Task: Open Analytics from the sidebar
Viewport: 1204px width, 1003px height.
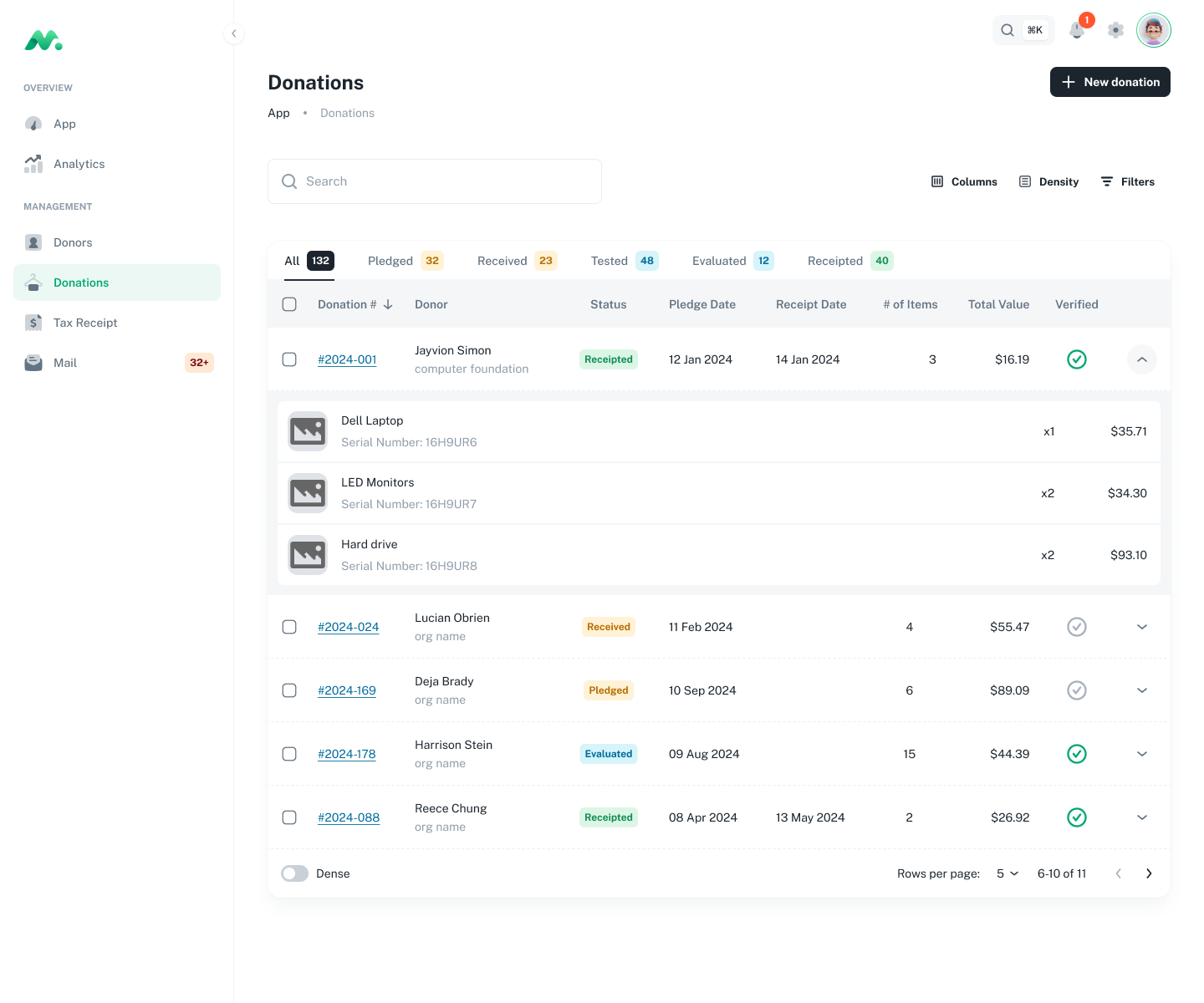Action: pos(79,164)
